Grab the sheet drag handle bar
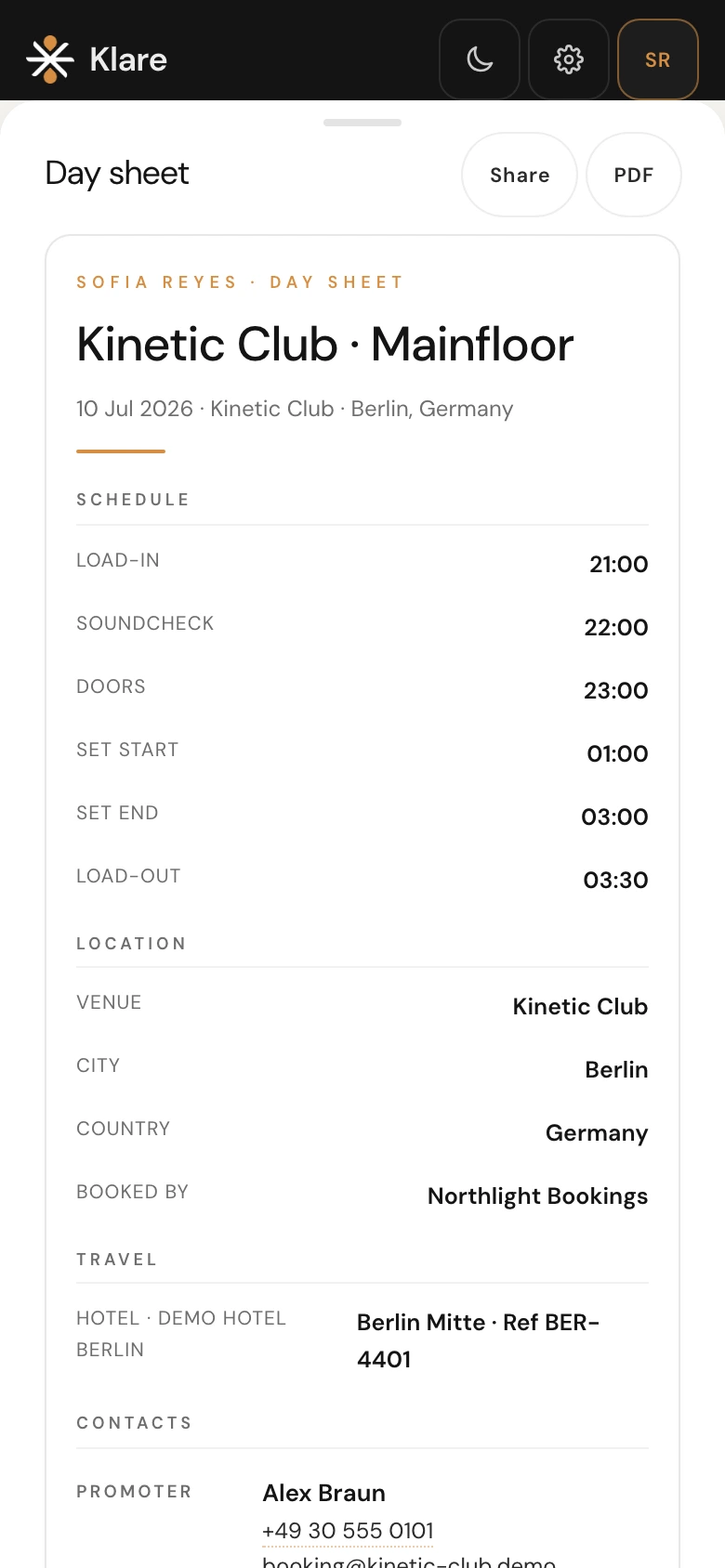The width and height of the screenshot is (725, 1568). [362, 123]
